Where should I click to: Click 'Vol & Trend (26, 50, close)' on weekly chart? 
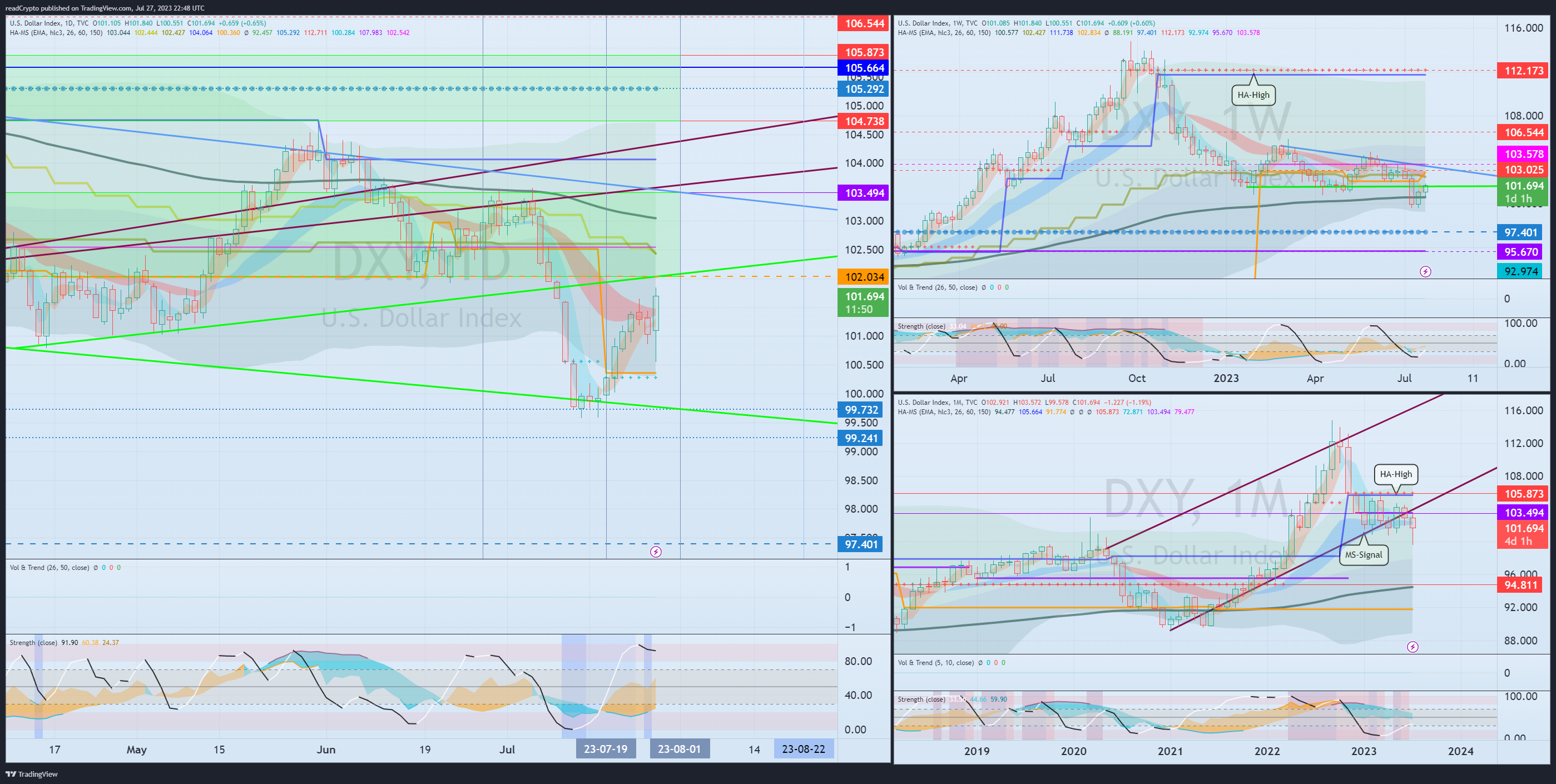point(938,287)
